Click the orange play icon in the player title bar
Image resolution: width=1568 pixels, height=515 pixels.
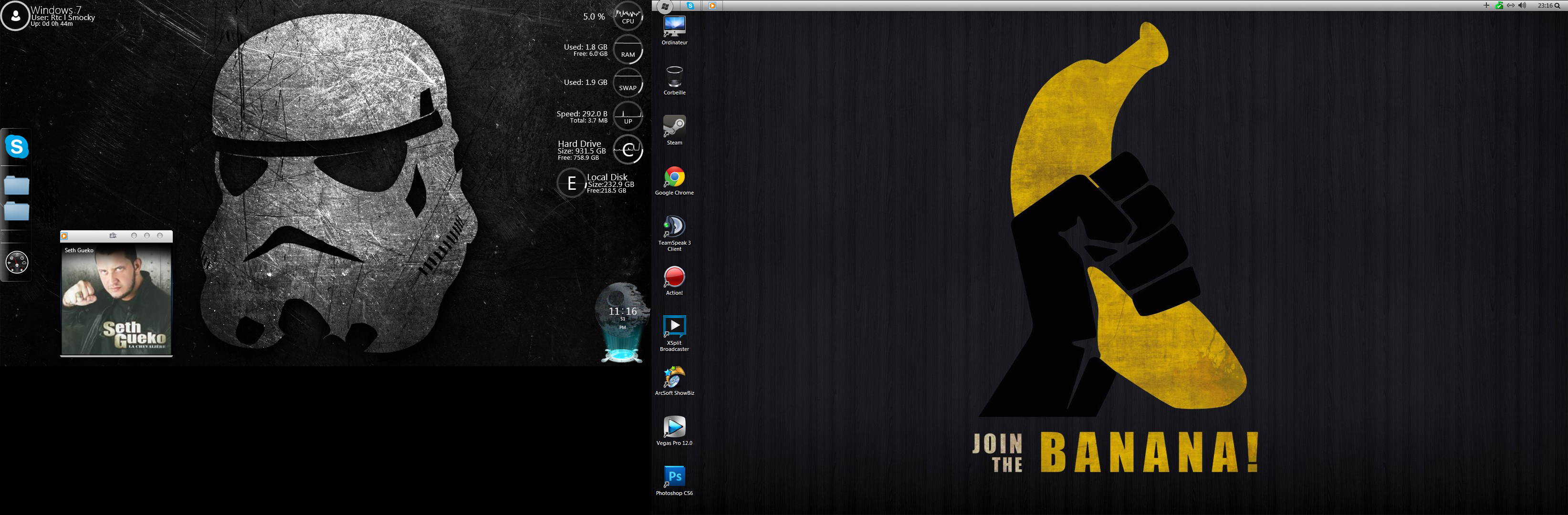point(64,236)
